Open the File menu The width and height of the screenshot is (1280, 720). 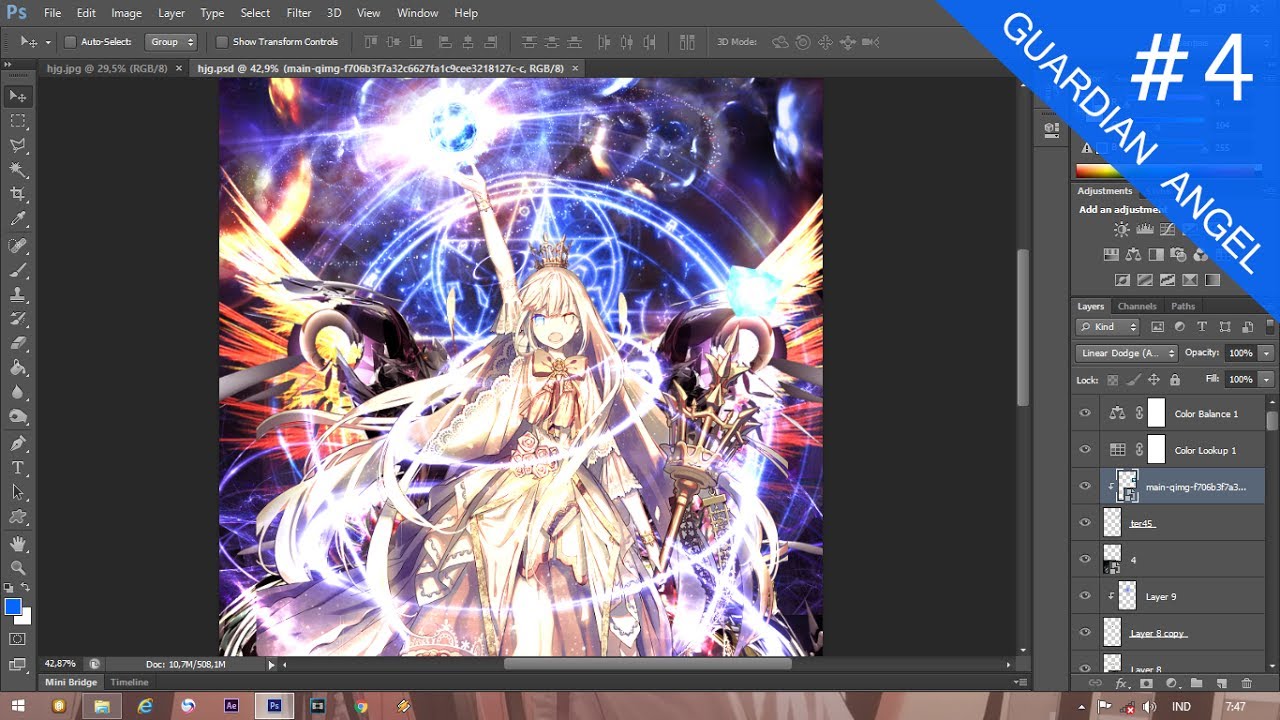(52, 13)
